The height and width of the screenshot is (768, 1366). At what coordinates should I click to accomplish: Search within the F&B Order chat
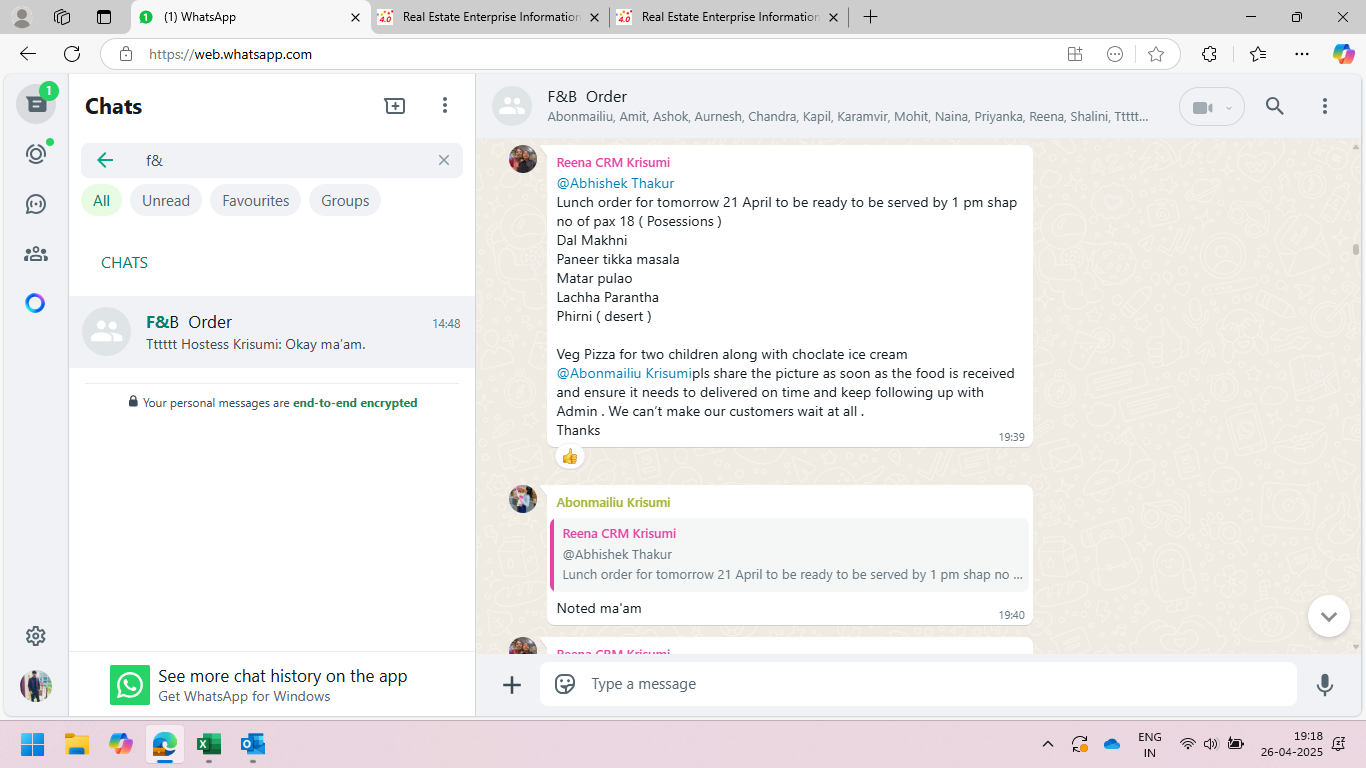pyautogui.click(x=1274, y=106)
